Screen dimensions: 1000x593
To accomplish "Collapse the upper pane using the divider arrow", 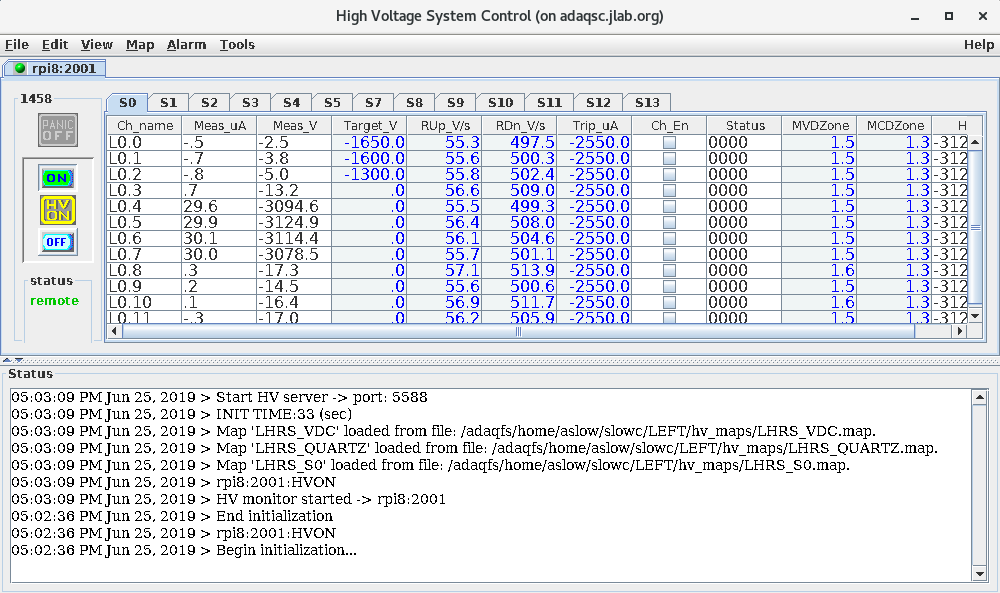I will tap(7, 360).
